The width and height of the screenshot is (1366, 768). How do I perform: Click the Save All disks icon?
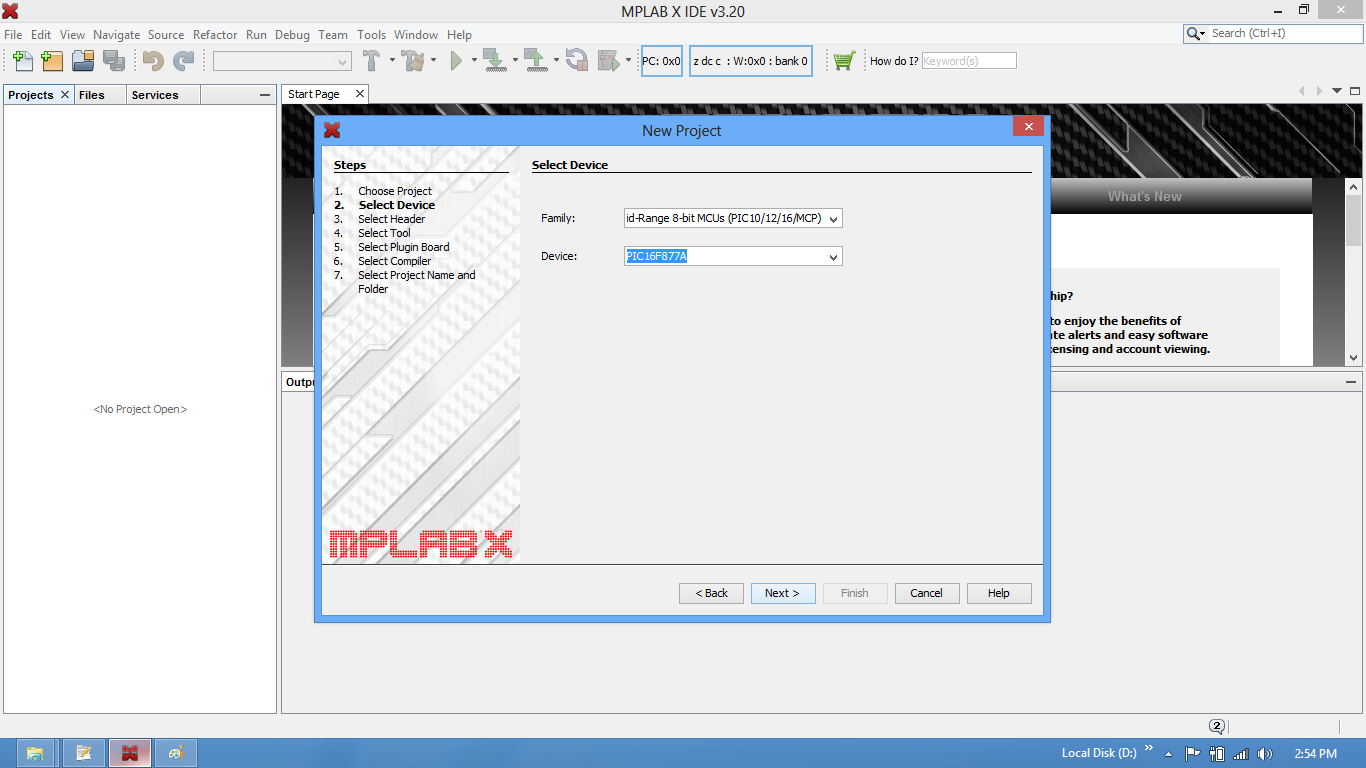point(113,61)
